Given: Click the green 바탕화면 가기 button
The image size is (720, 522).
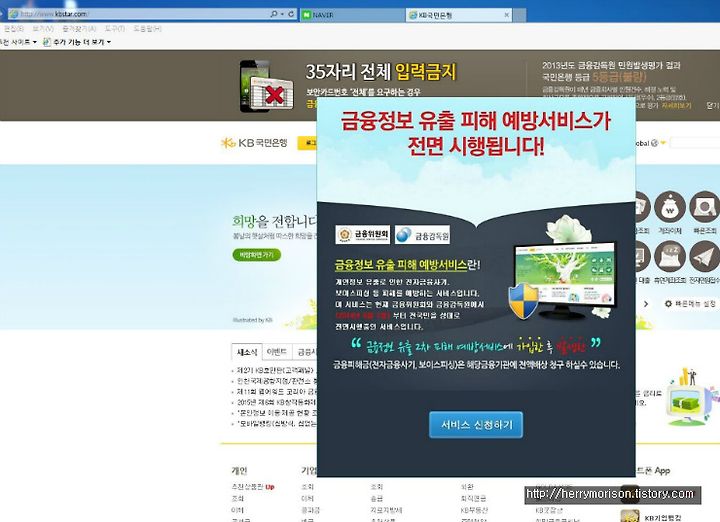Looking at the screenshot, I should pyautogui.click(x=257, y=254).
